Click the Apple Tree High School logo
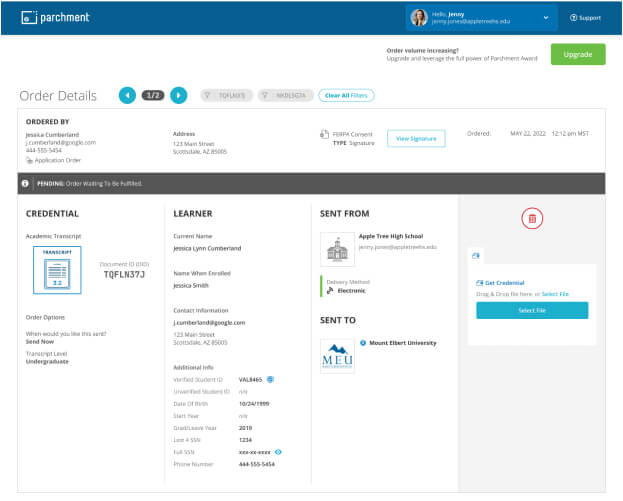The image size is (623, 501). pyautogui.click(x=336, y=250)
